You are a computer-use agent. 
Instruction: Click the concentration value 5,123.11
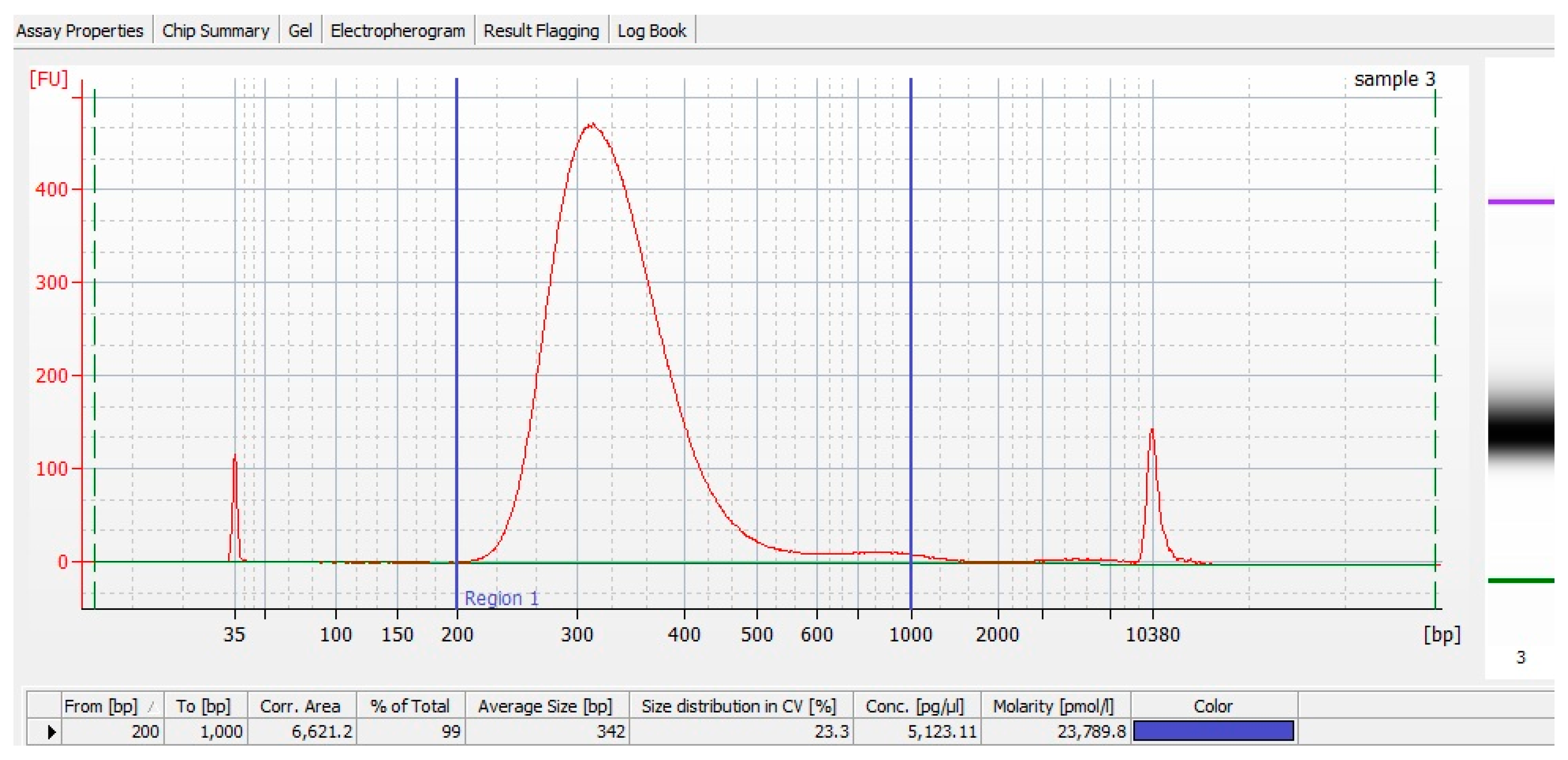pyautogui.click(x=917, y=731)
